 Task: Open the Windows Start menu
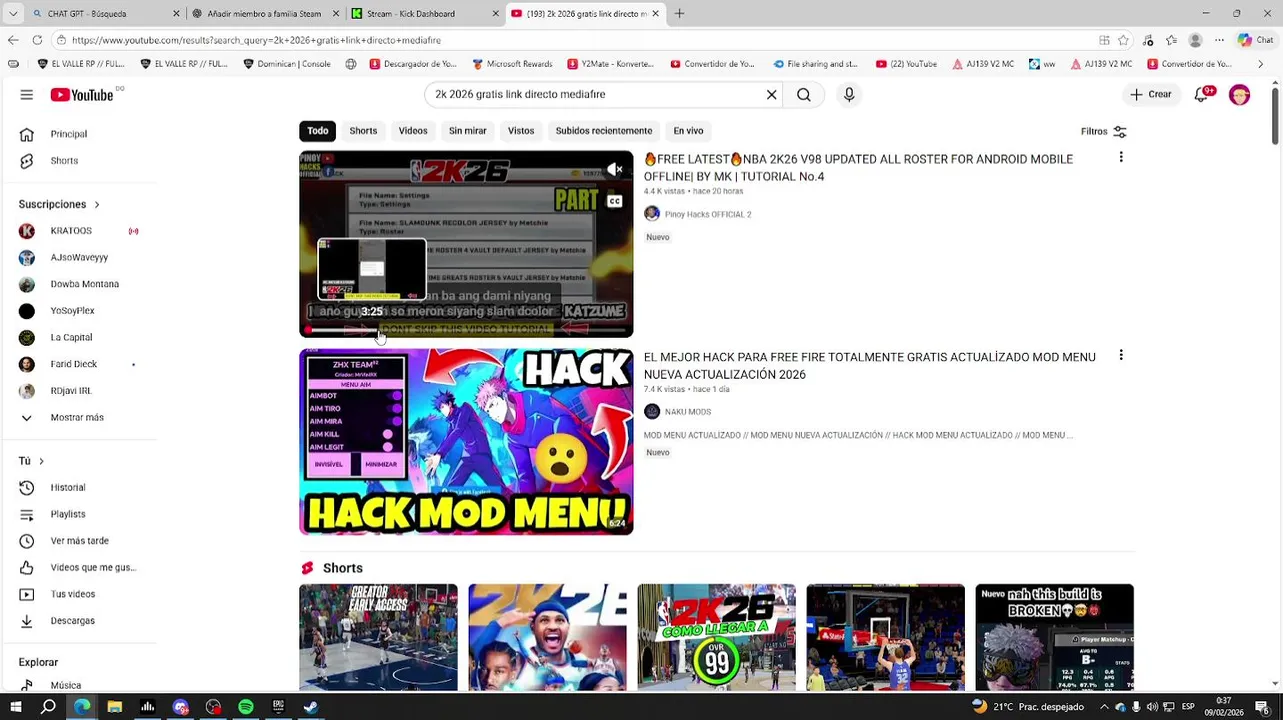point(15,707)
